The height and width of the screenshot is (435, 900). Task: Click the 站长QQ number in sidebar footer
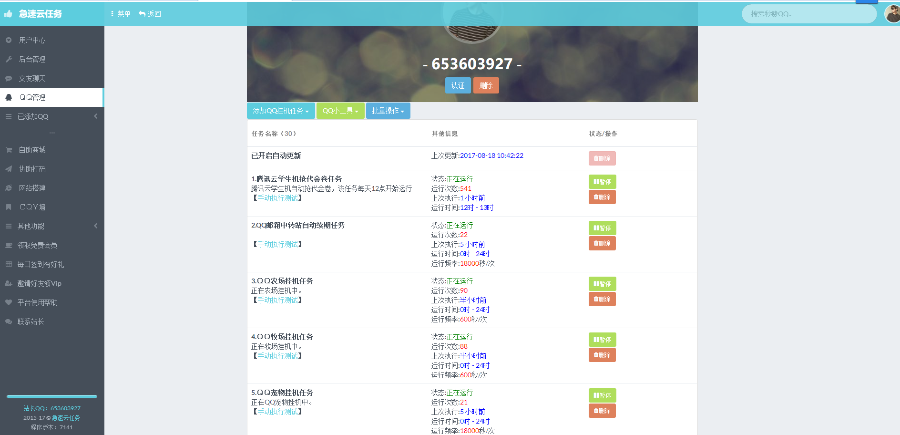pyautogui.click(x=65, y=408)
